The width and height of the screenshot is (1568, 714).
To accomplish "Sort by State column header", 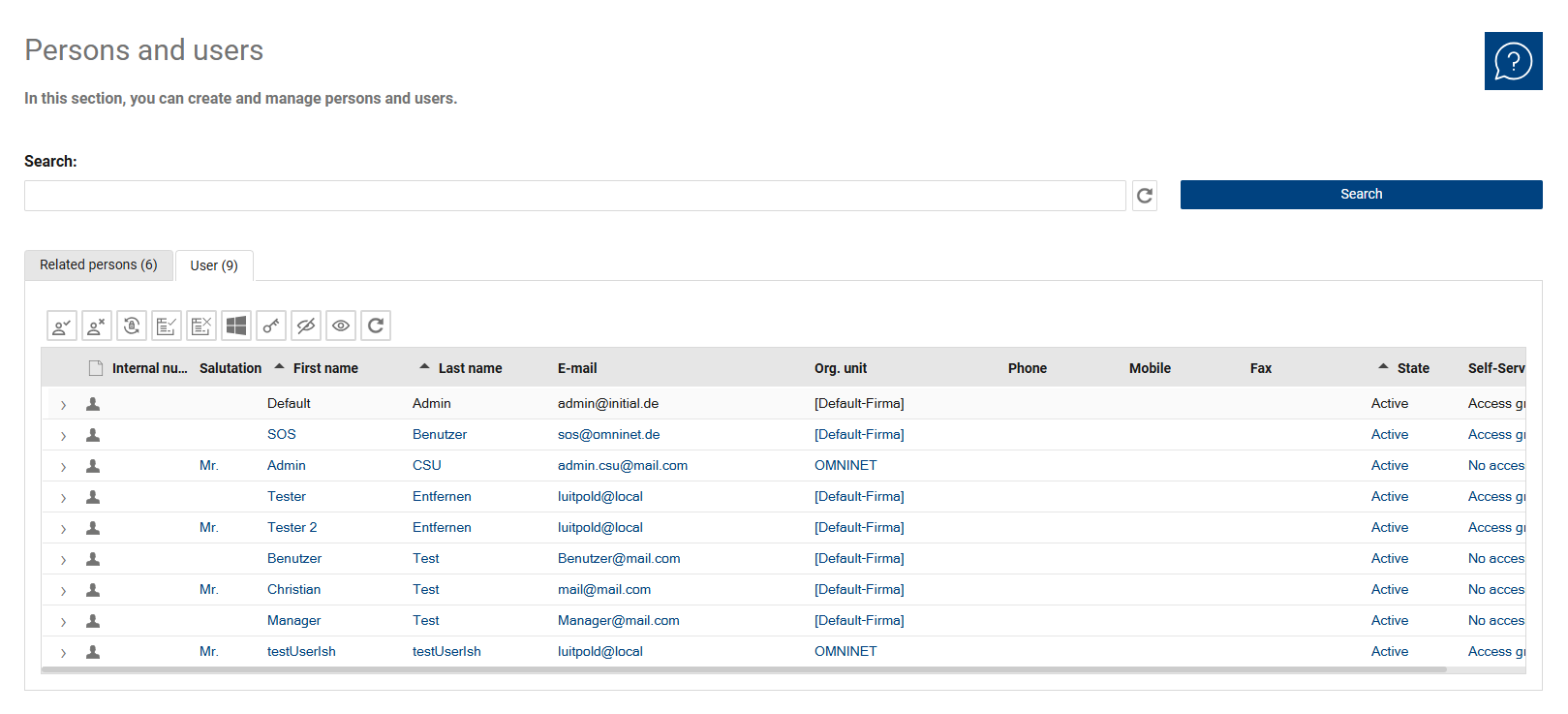I will pyautogui.click(x=1413, y=368).
